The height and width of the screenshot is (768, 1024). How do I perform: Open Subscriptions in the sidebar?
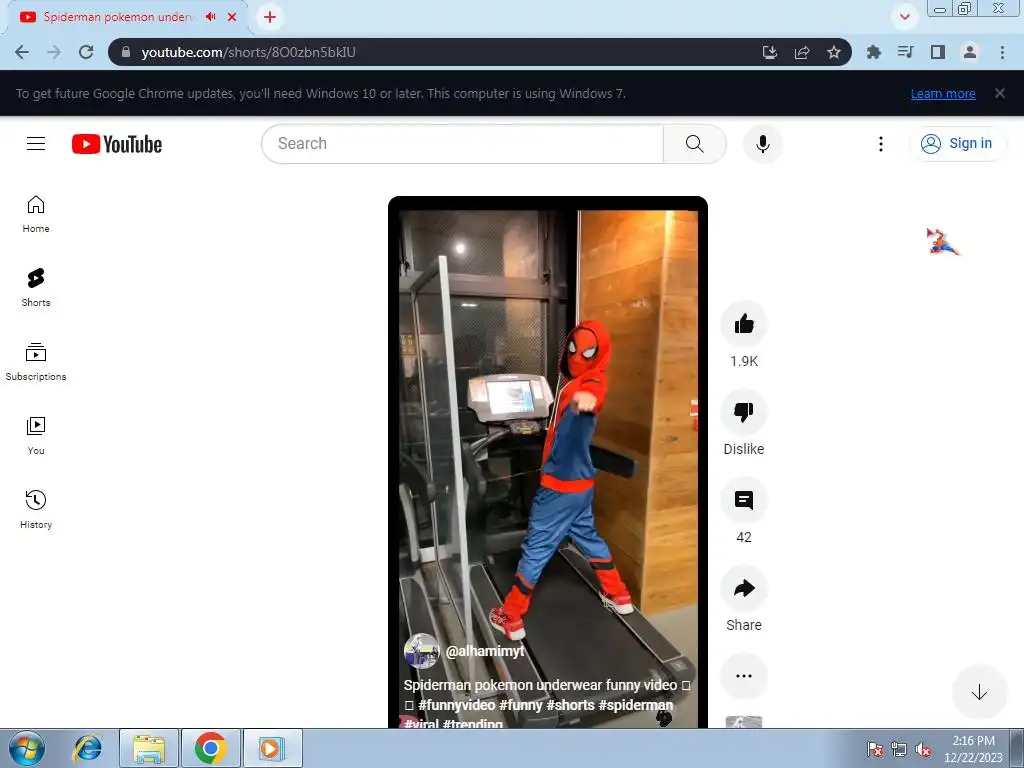click(x=36, y=361)
